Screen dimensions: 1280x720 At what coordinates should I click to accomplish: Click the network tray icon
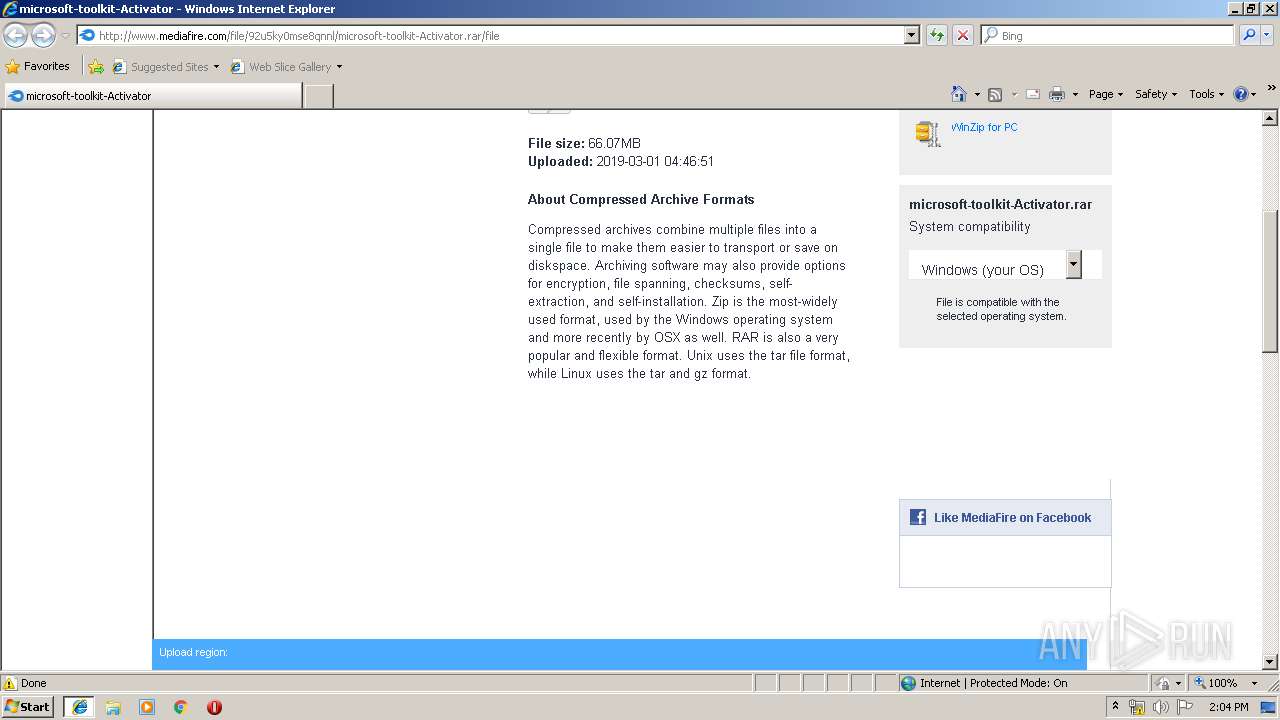coord(1137,707)
